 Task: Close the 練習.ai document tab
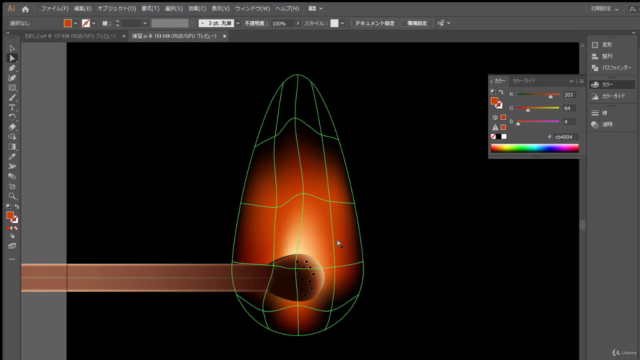click(x=224, y=36)
